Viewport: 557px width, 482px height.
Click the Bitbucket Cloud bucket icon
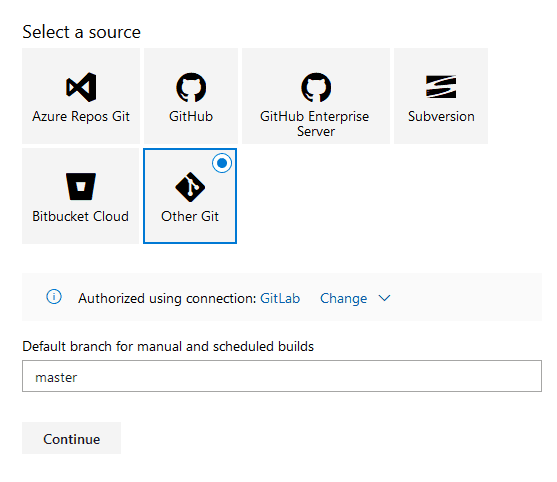click(81, 186)
